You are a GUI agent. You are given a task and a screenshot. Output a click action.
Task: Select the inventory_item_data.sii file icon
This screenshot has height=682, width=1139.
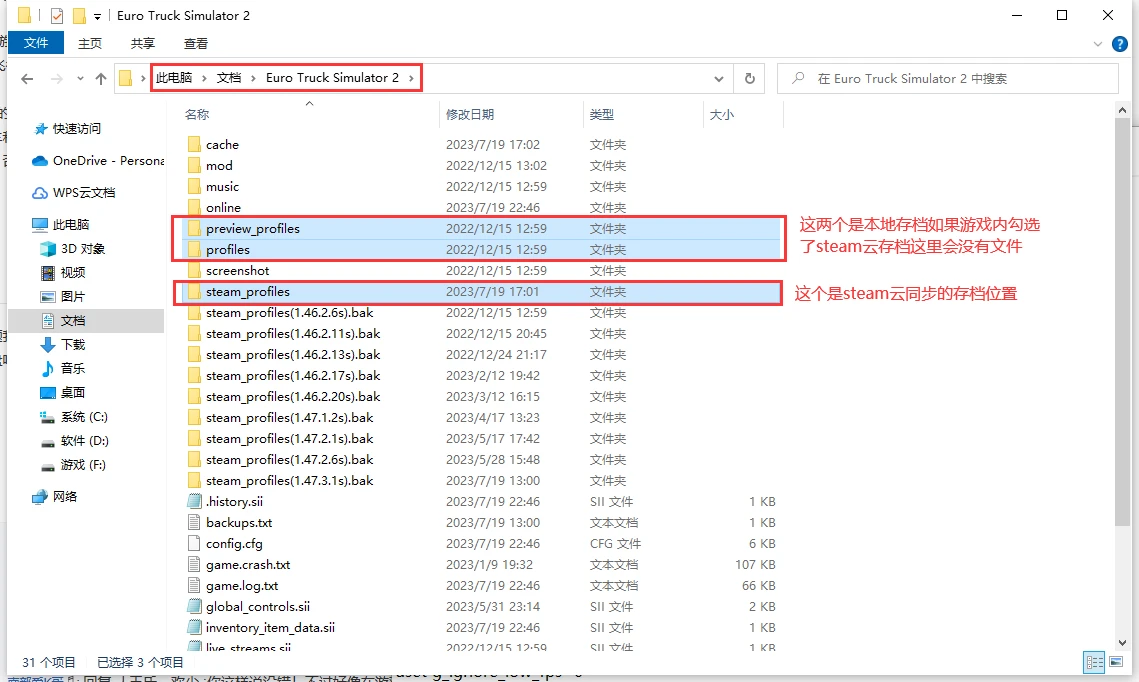194,628
